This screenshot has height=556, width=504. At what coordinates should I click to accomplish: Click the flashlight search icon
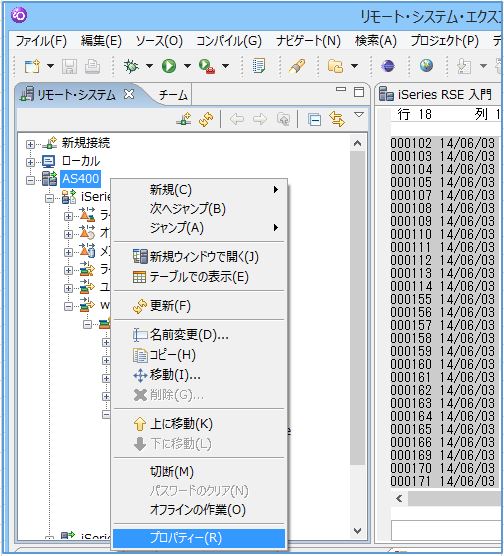297,66
